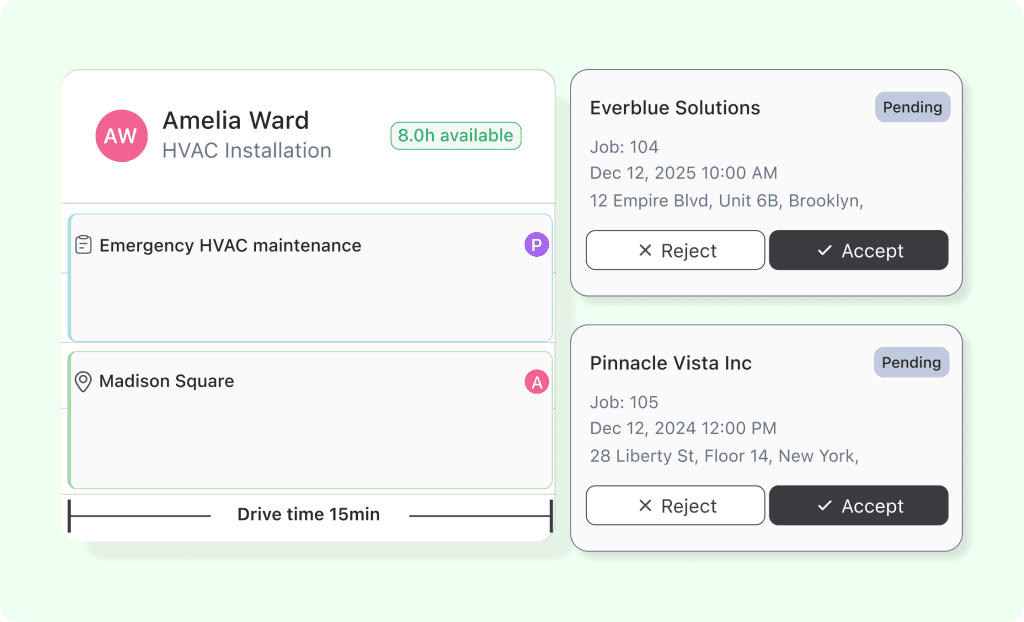Open Amelia Ward's AW avatar
Image resolution: width=1024 pixels, height=622 pixels.
coord(121,136)
